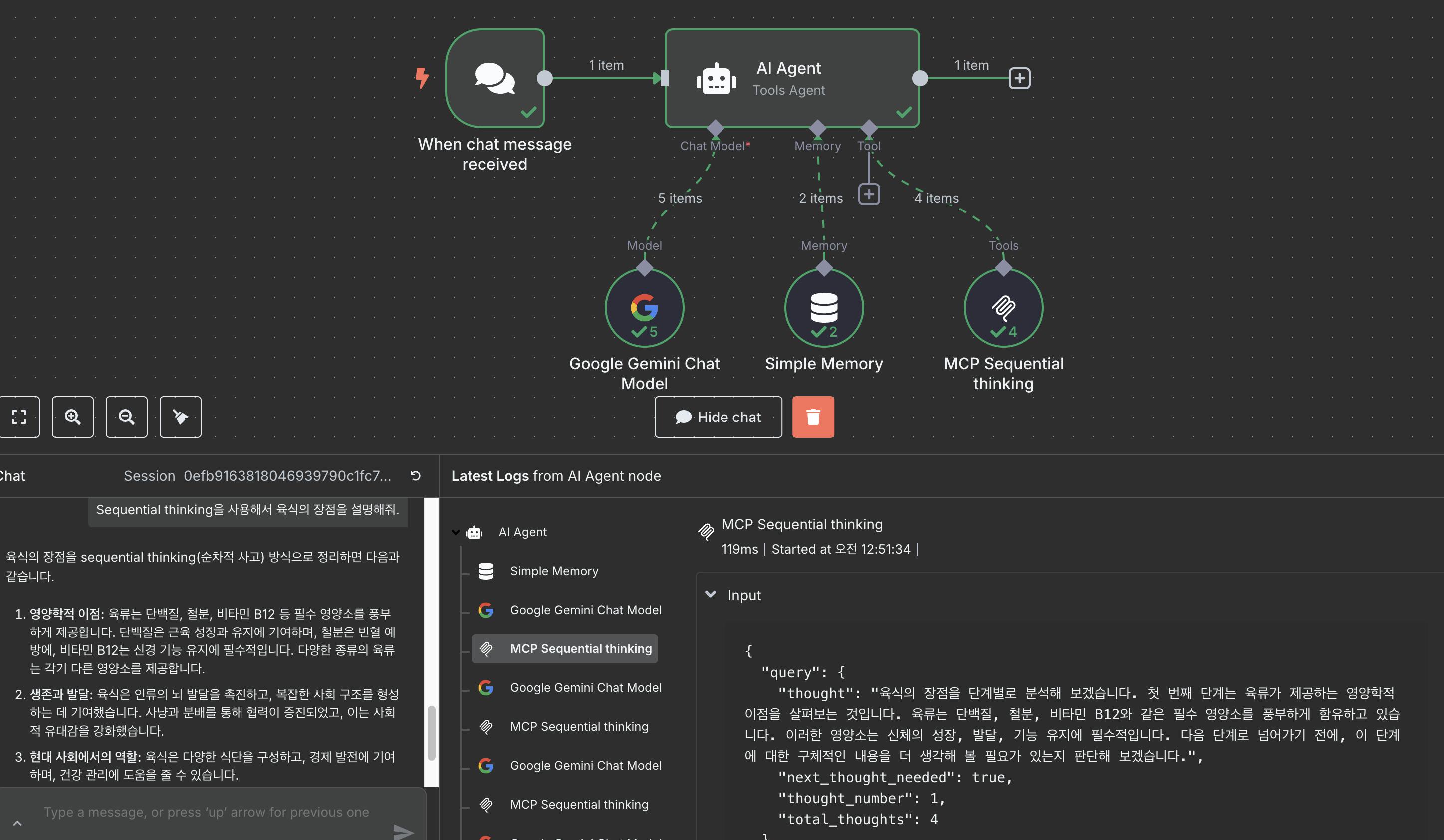Select the AI Agent node
Image resolution: width=1444 pixels, height=840 pixels.
(x=791, y=78)
